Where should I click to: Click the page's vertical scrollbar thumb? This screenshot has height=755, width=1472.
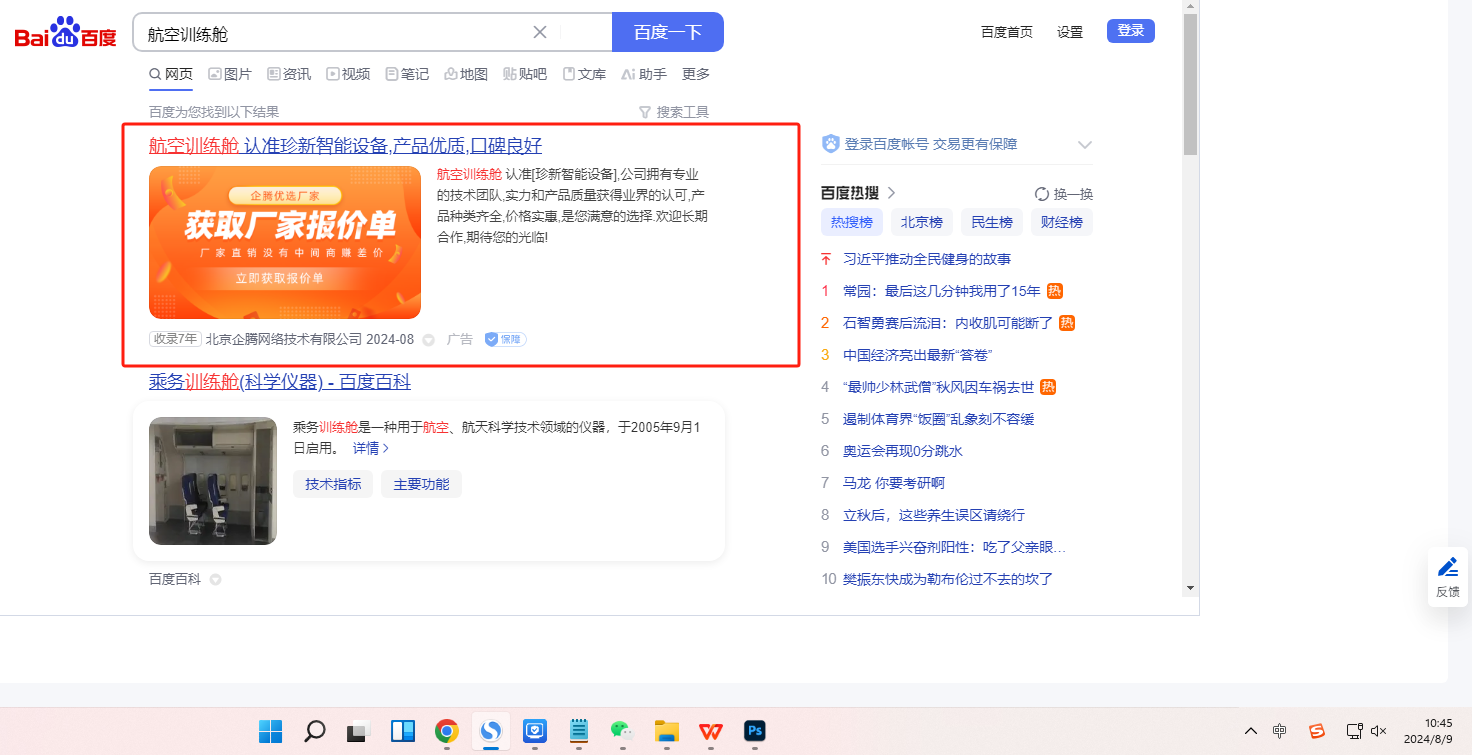[x=1190, y=85]
